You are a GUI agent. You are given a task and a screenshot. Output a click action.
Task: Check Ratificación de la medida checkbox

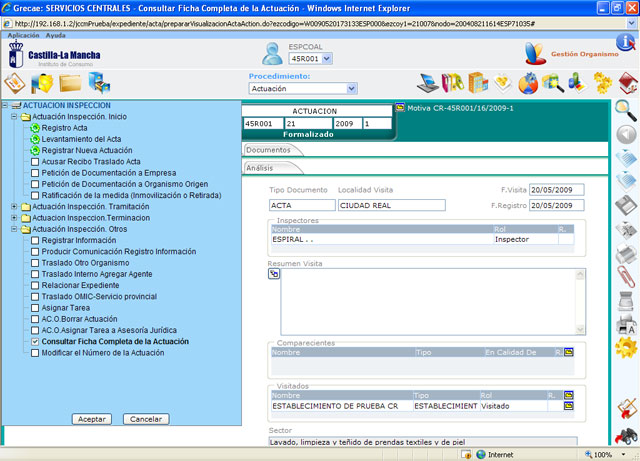35,196
